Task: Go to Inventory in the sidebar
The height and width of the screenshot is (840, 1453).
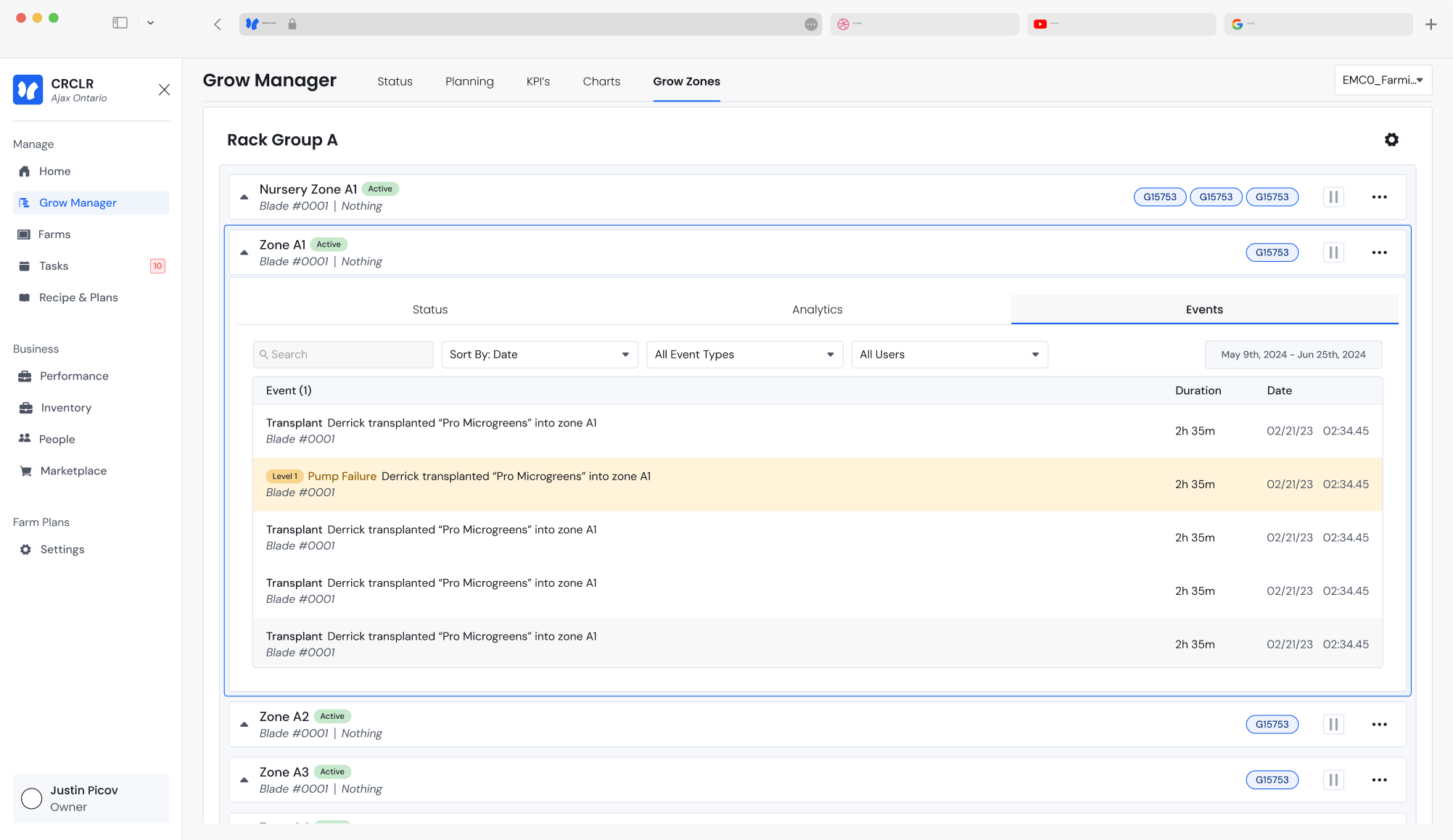Action: [x=65, y=408]
